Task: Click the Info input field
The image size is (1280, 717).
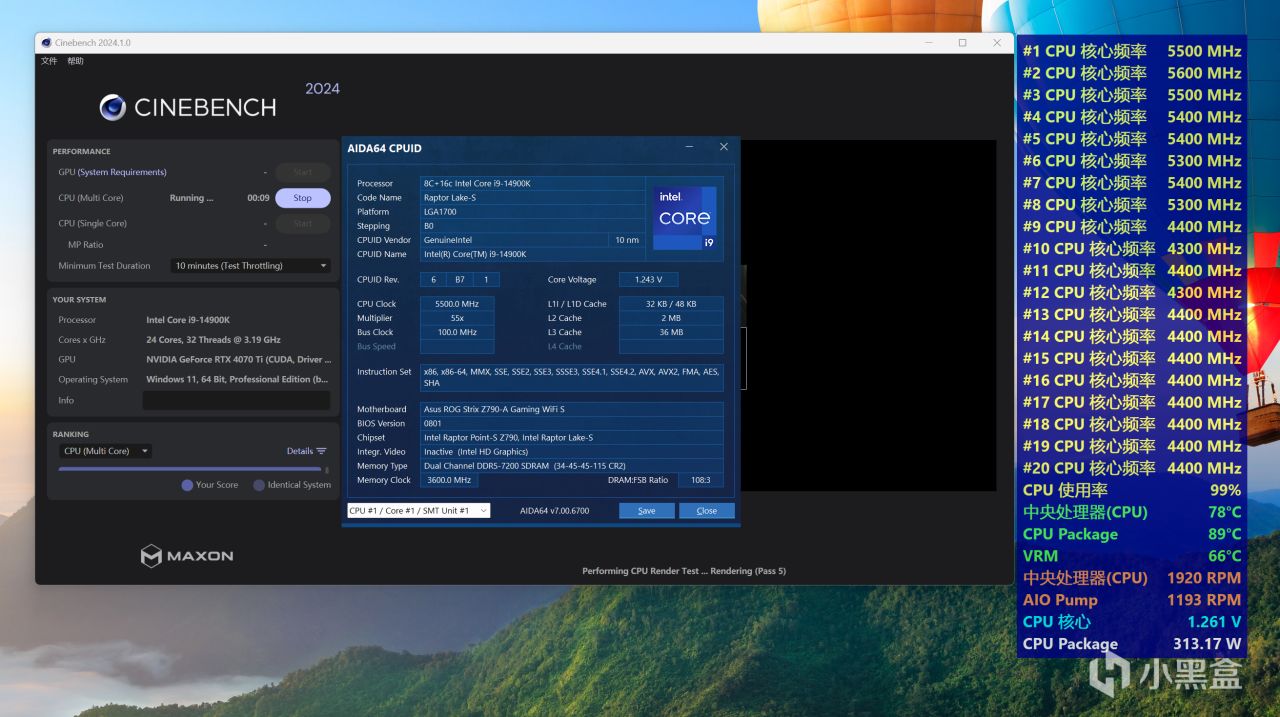Action: pos(236,400)
